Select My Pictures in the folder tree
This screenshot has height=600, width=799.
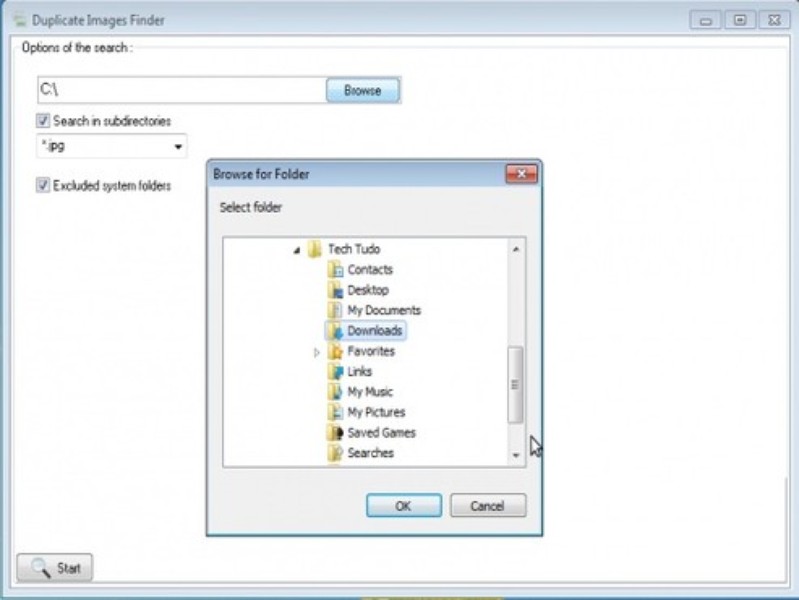tap(376, 412)
